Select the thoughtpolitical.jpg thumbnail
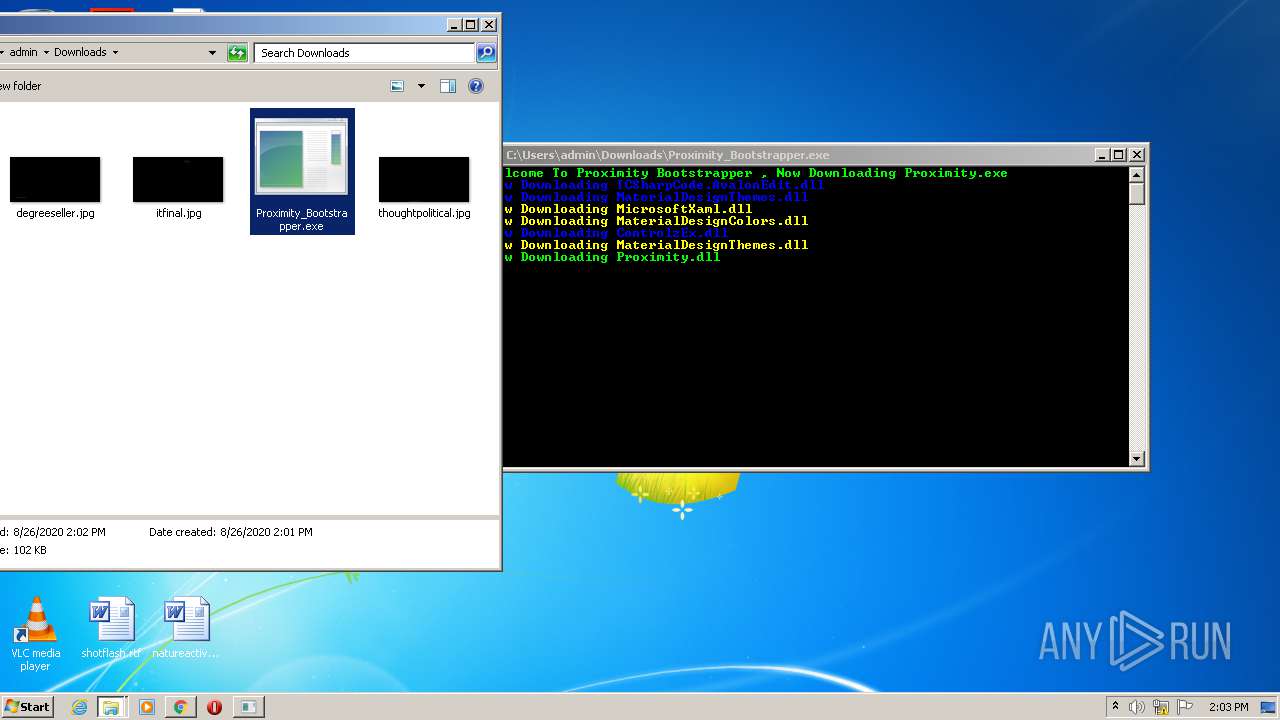 point(424,187)
